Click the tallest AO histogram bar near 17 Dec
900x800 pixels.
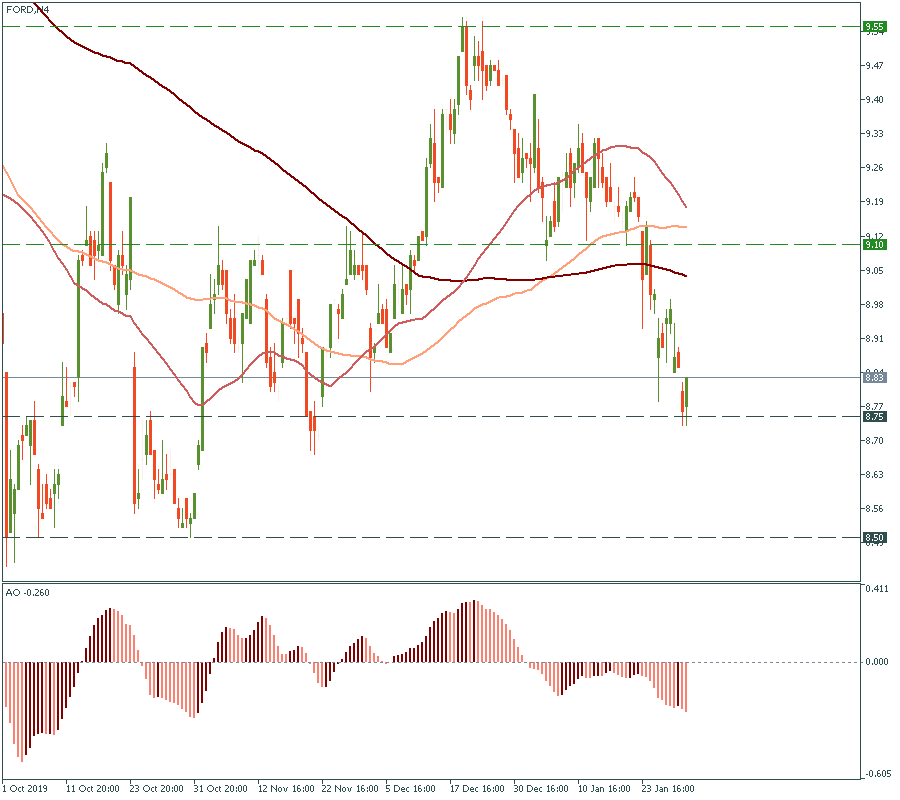pyautogui.click(x=476, y=631)
